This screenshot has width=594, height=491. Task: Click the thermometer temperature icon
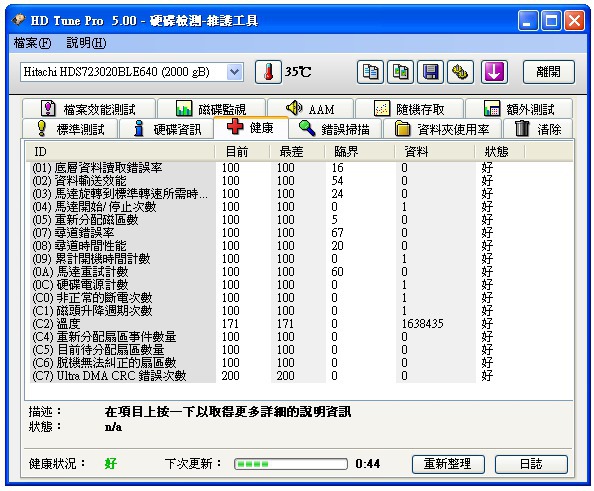click(268, 72)
